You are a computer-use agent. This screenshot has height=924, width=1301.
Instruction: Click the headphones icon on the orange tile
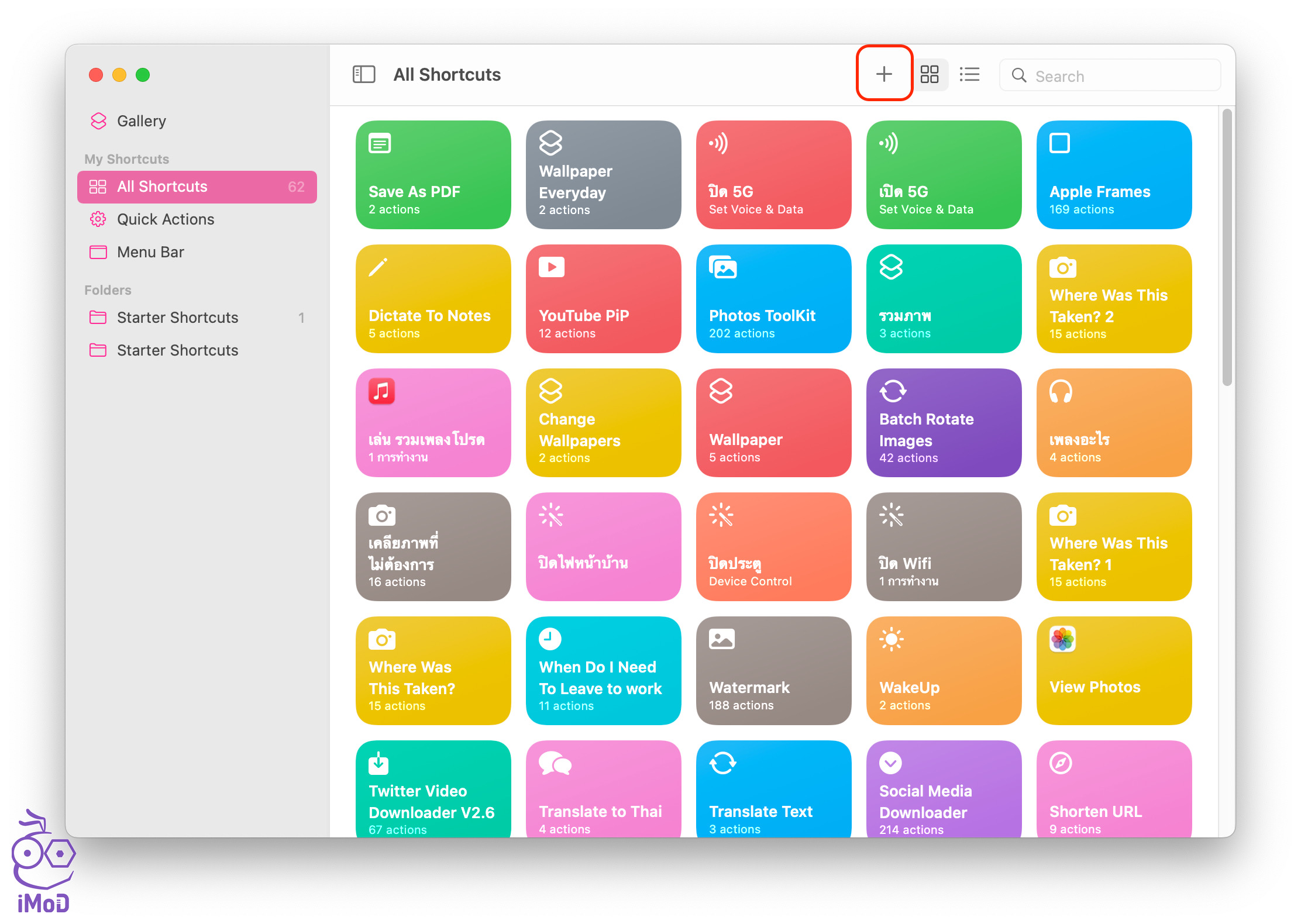1060,391
